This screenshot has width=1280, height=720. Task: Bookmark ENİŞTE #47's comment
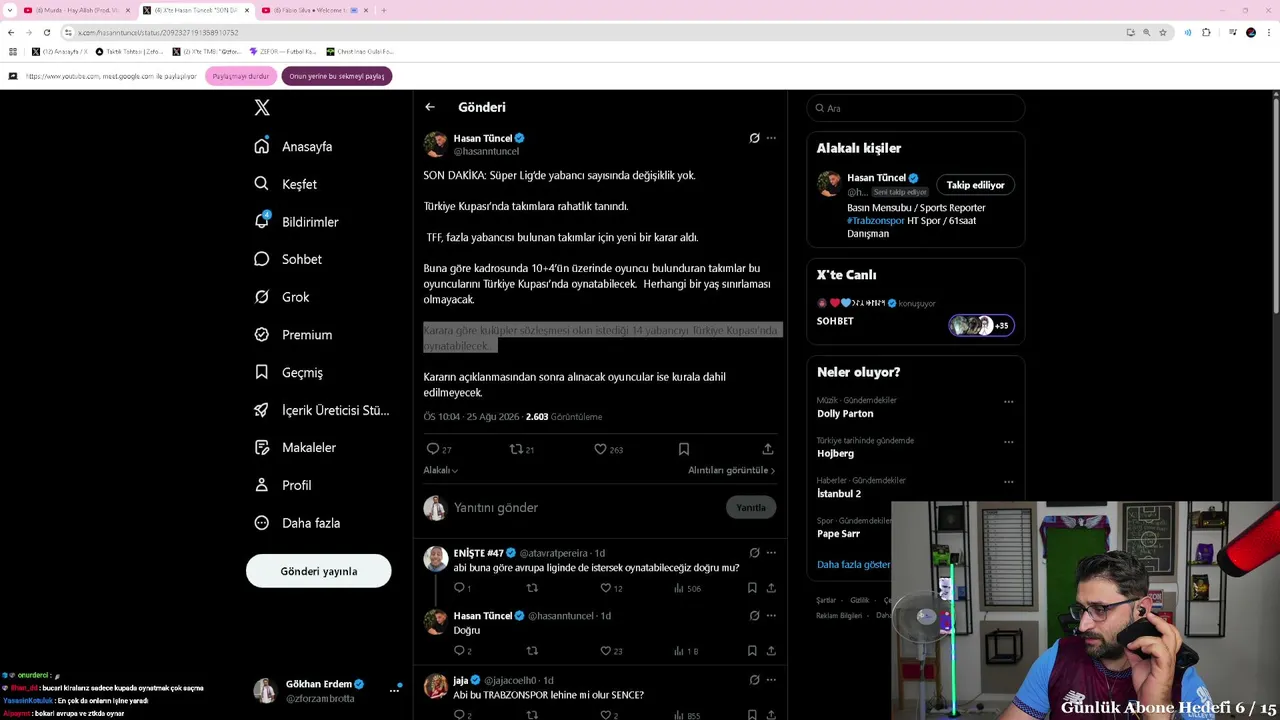[752, 588]
